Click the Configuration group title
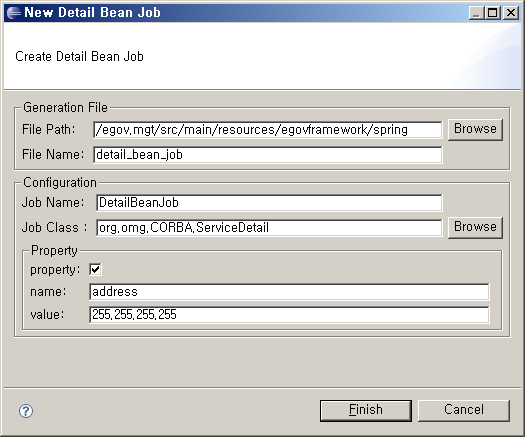 60,183
